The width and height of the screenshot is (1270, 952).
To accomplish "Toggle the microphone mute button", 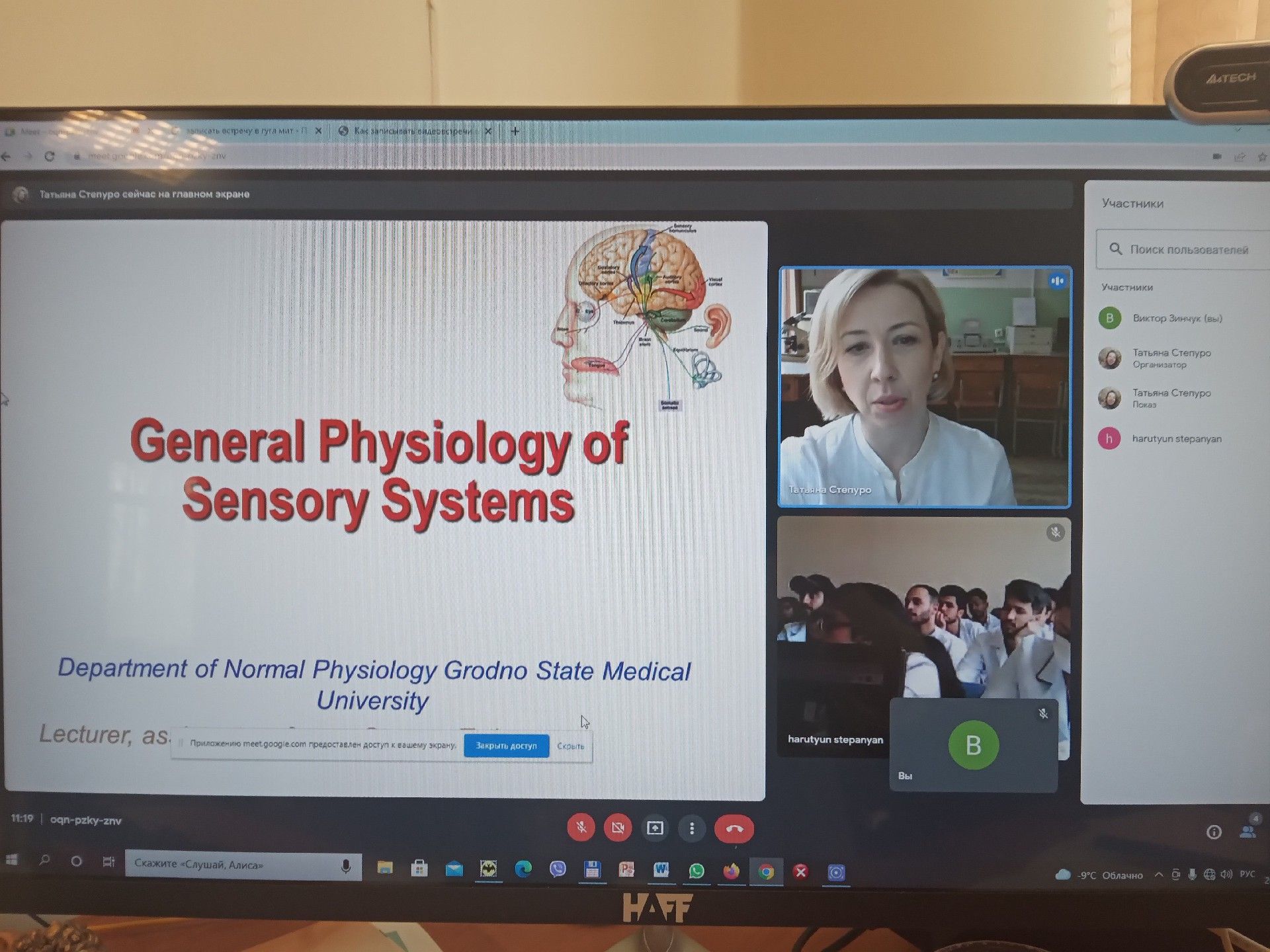I will click(x=581, y=827).
